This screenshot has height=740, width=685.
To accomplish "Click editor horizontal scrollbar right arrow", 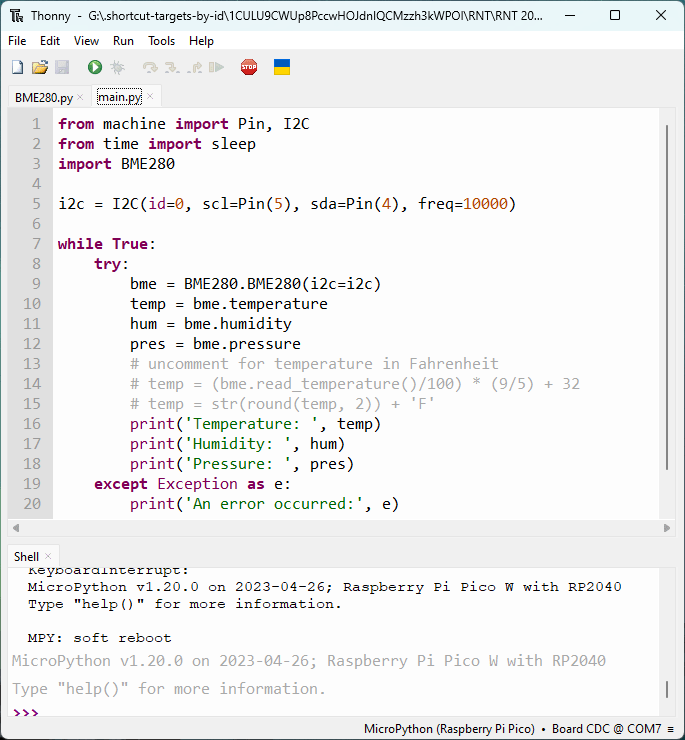I will click(x=667, y=528).
